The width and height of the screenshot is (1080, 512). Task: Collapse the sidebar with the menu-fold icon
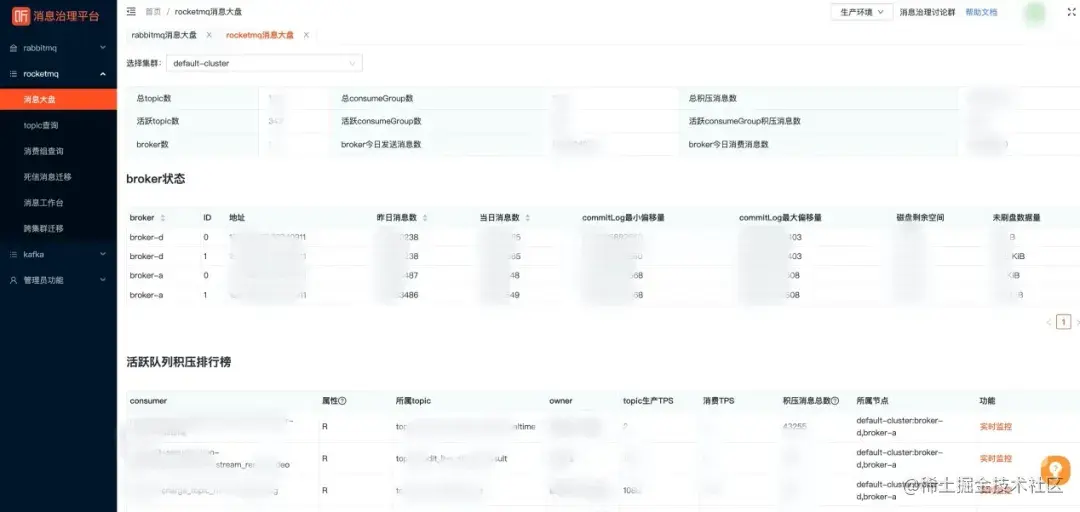(x=132, y=12)
